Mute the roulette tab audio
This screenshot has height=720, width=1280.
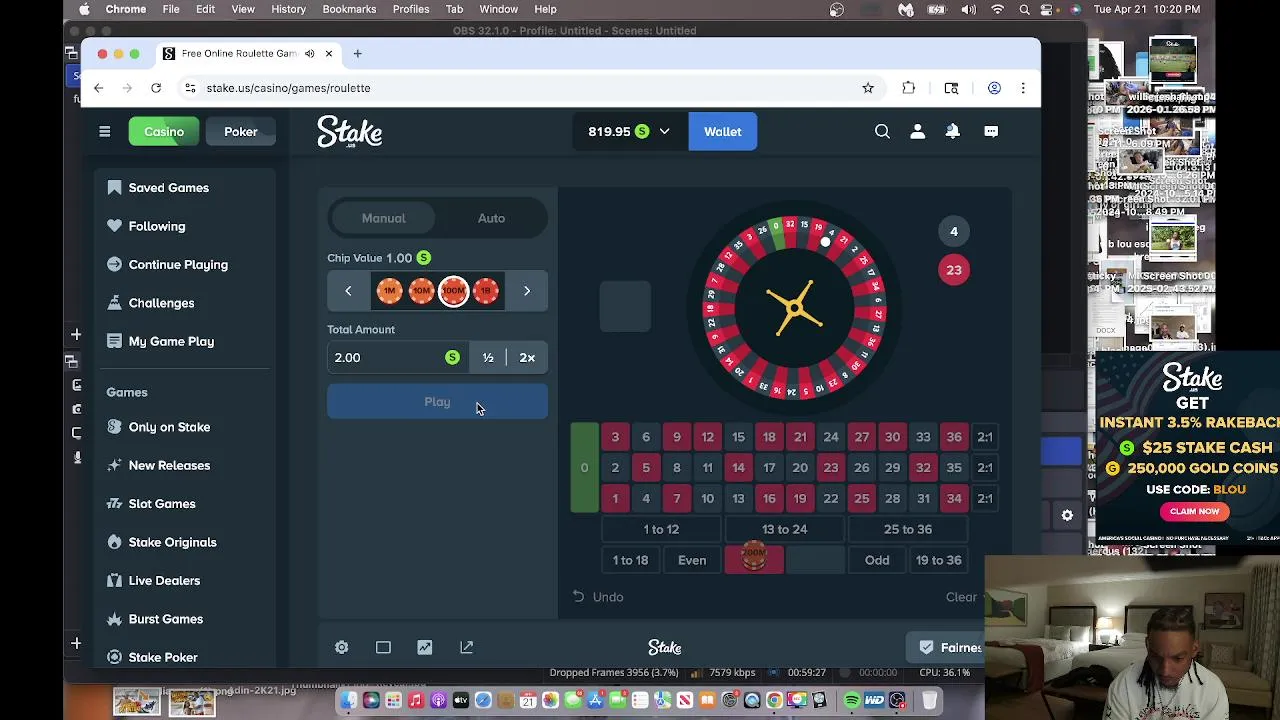point(310,54)
